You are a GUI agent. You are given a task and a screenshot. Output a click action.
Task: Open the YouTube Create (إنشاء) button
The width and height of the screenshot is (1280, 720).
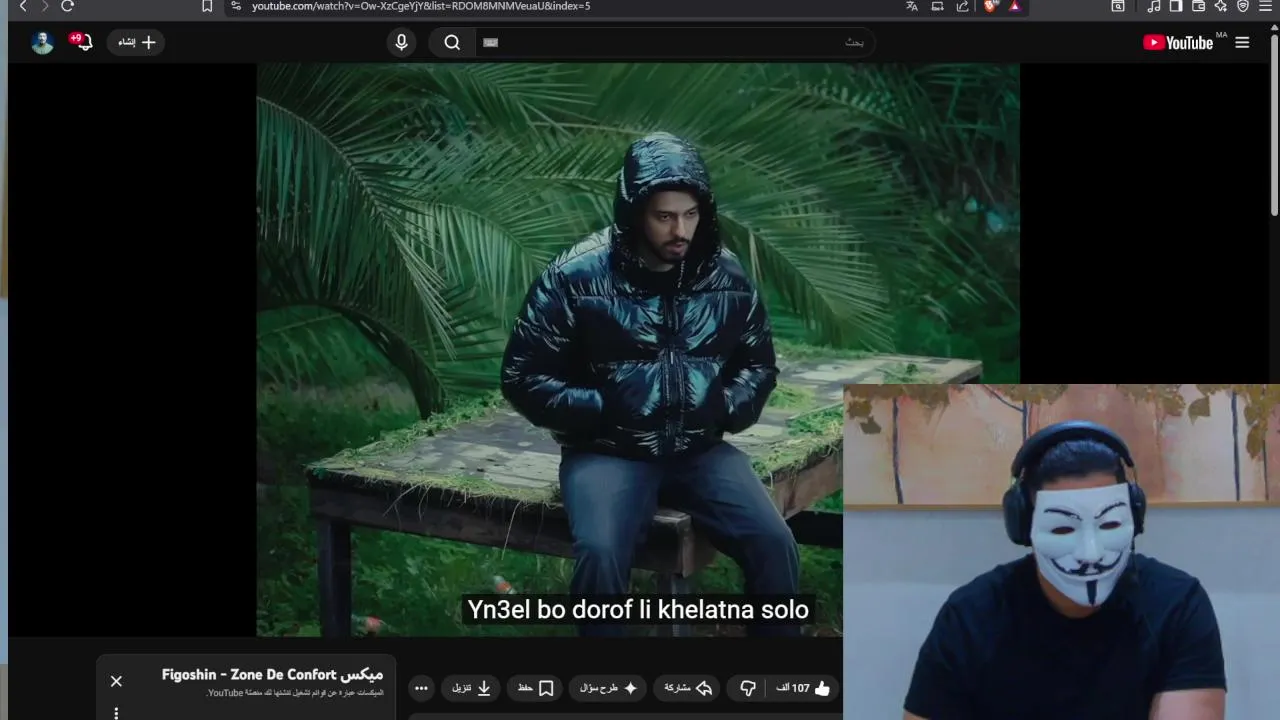pyautogui.click(x=136, y=42)
